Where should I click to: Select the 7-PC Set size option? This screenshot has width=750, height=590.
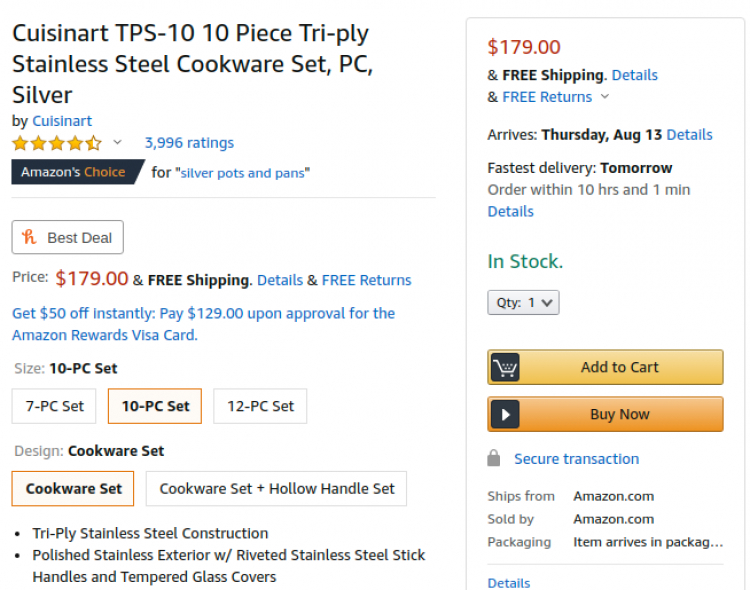pos(54,406)
